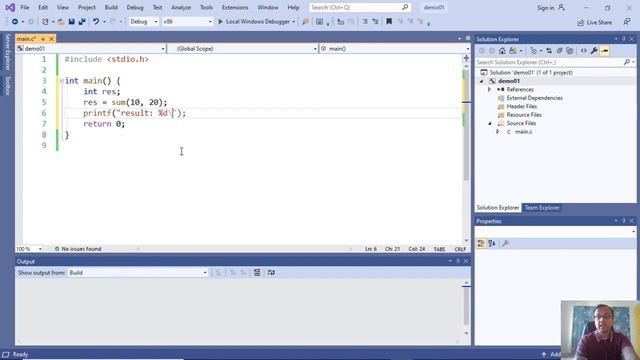Open the Toolbox side tab
640x360 pixels.
(7, 85)
